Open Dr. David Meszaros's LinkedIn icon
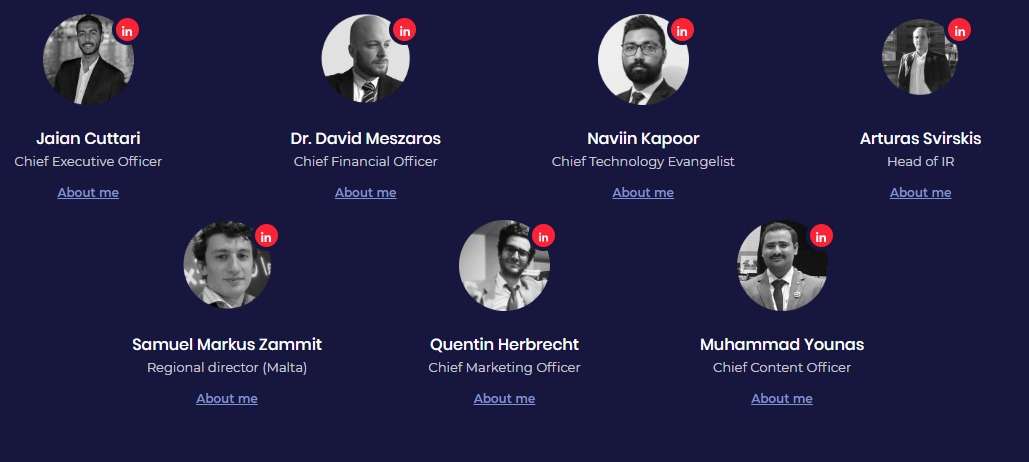The width and height of the screenshot is (1029, 462). tap(405, 30)
